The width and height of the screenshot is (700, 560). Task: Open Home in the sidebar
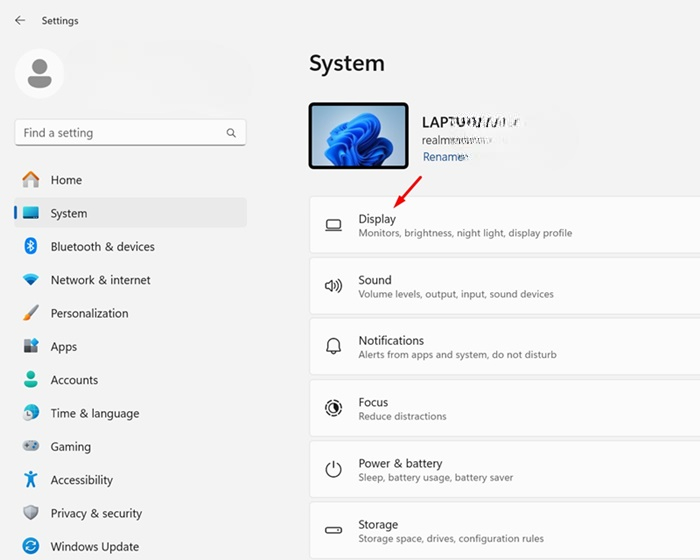point(130,180)
